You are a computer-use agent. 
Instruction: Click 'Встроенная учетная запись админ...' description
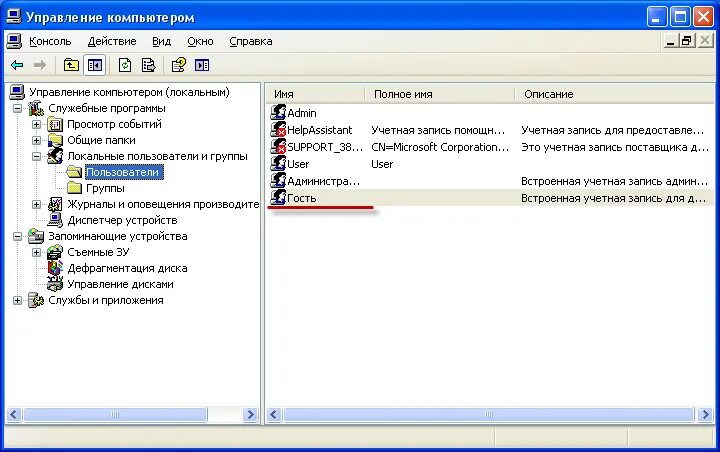tap(614, 181)
